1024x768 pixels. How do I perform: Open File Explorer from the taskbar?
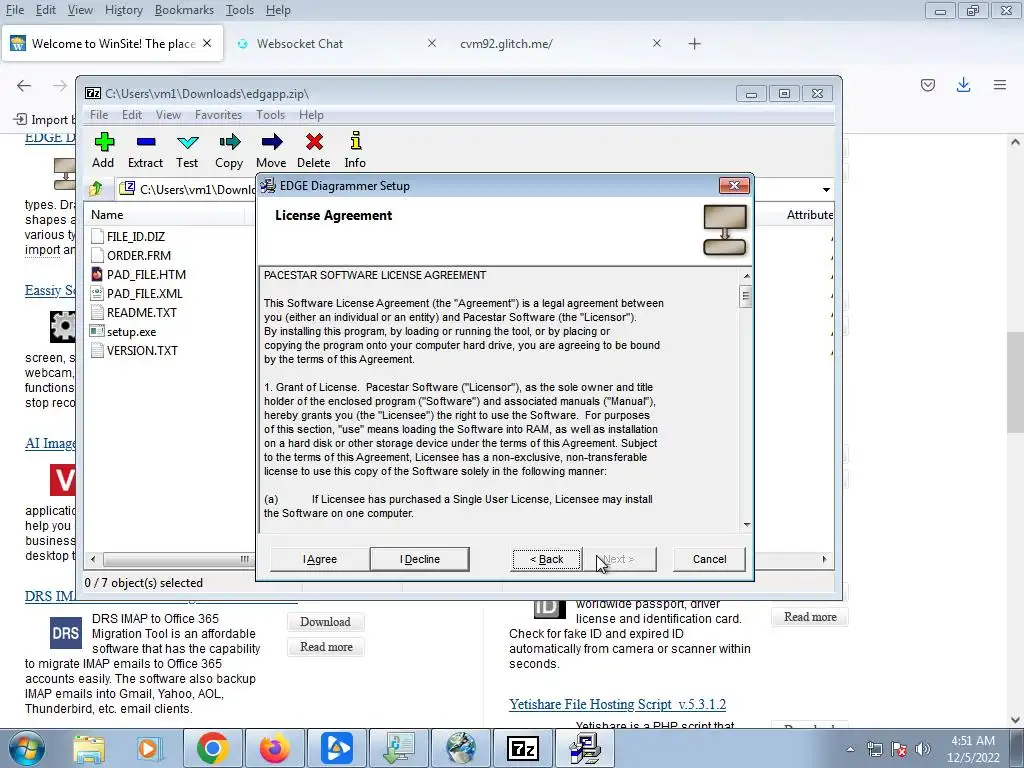tap(89, 748)
